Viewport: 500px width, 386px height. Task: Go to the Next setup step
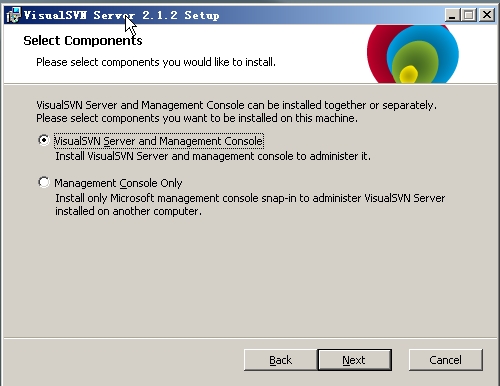click(355, 360)
